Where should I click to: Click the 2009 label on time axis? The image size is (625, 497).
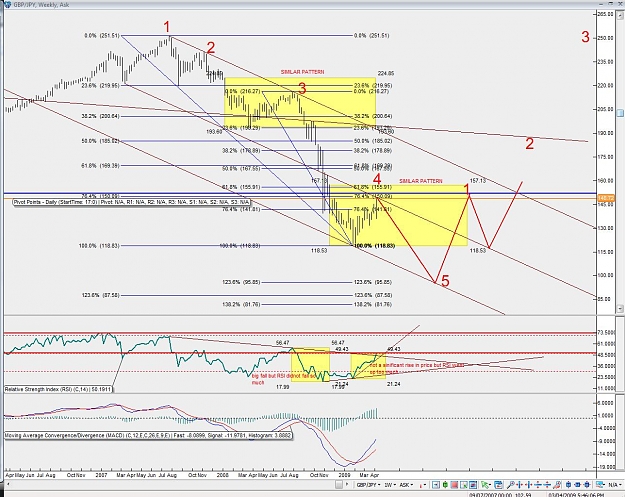(344, 475)
